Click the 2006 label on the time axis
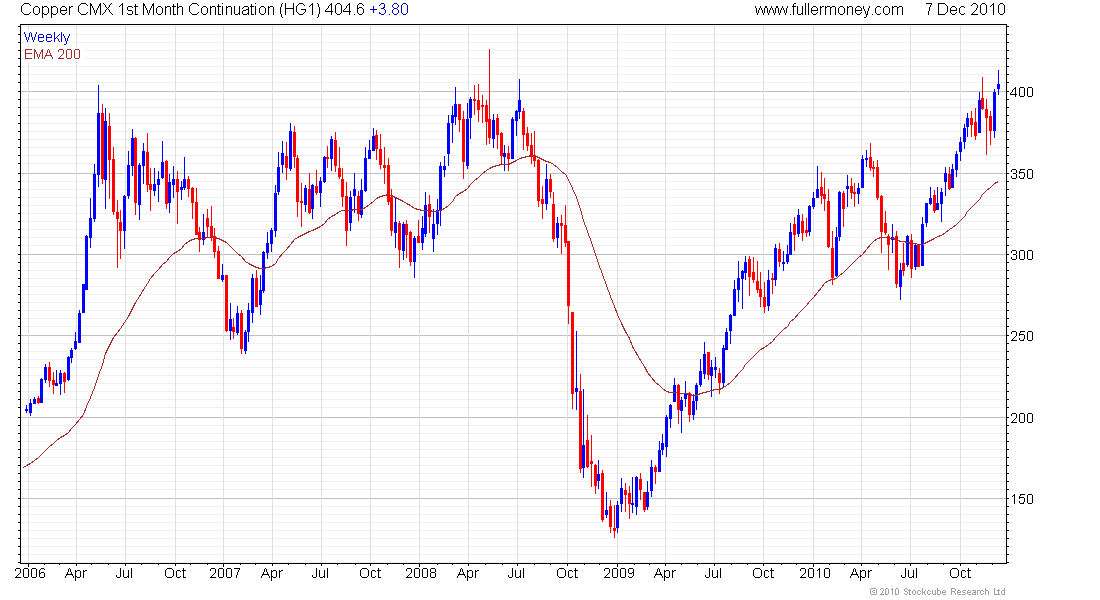The image size is (1100, 600). pos(30,574)
